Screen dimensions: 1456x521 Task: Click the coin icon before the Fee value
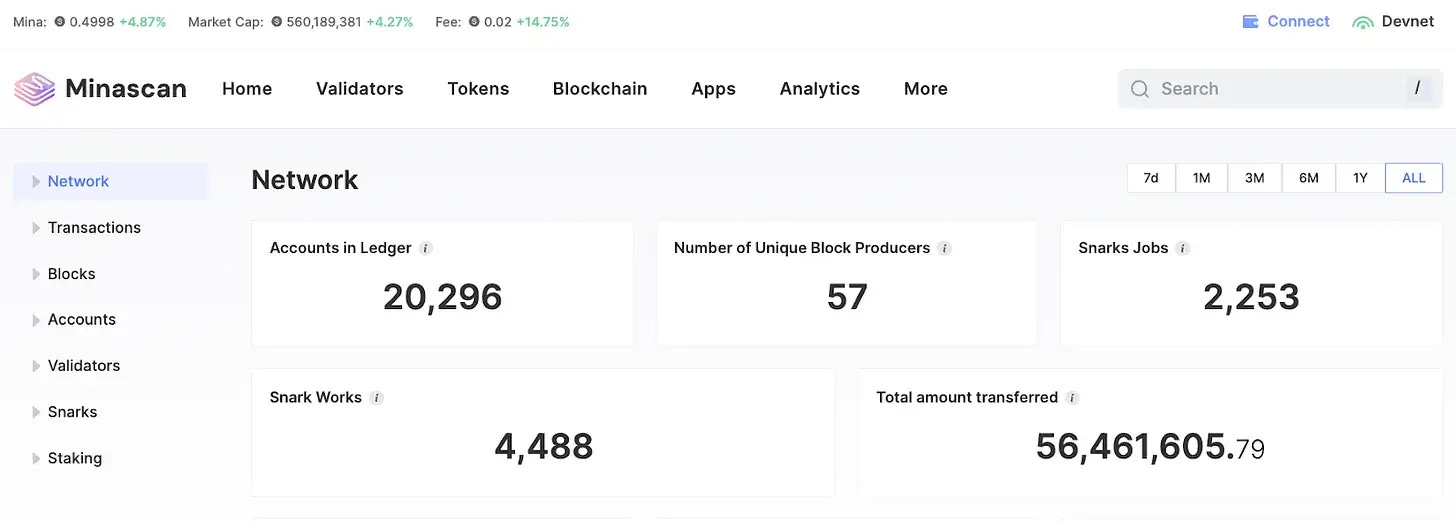pyautogui.click(x=474, y=22)
